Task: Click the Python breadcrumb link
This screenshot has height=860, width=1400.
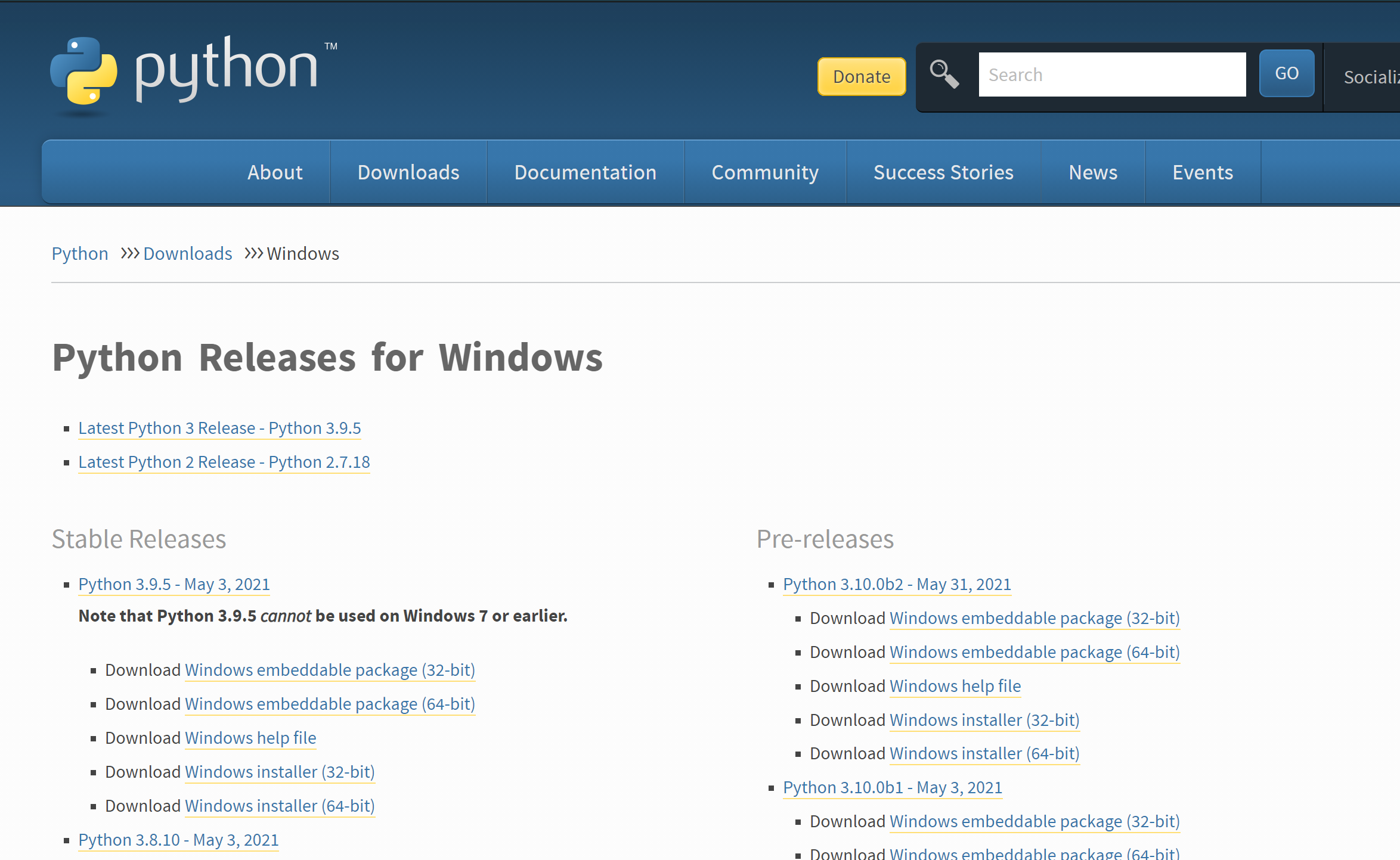Action: [x=80, y=253]
